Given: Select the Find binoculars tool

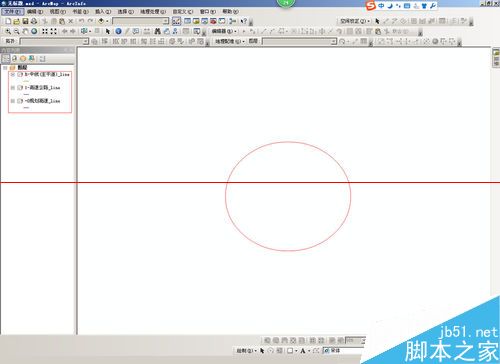Looking at the screenshot, I should point(157,31).
